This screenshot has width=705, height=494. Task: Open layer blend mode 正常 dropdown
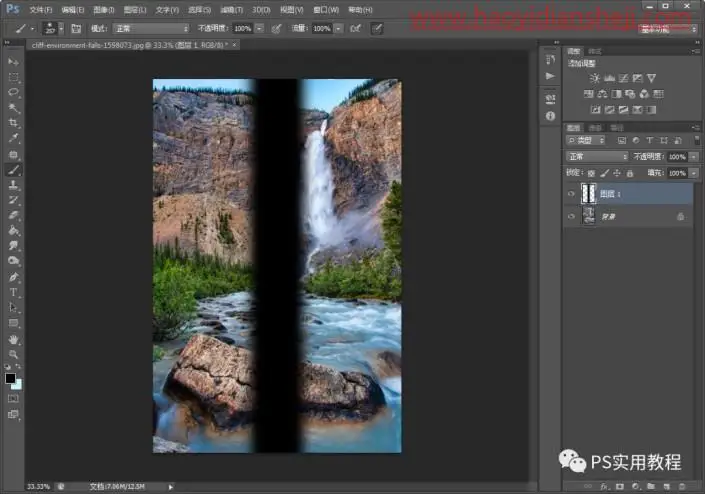597,156
